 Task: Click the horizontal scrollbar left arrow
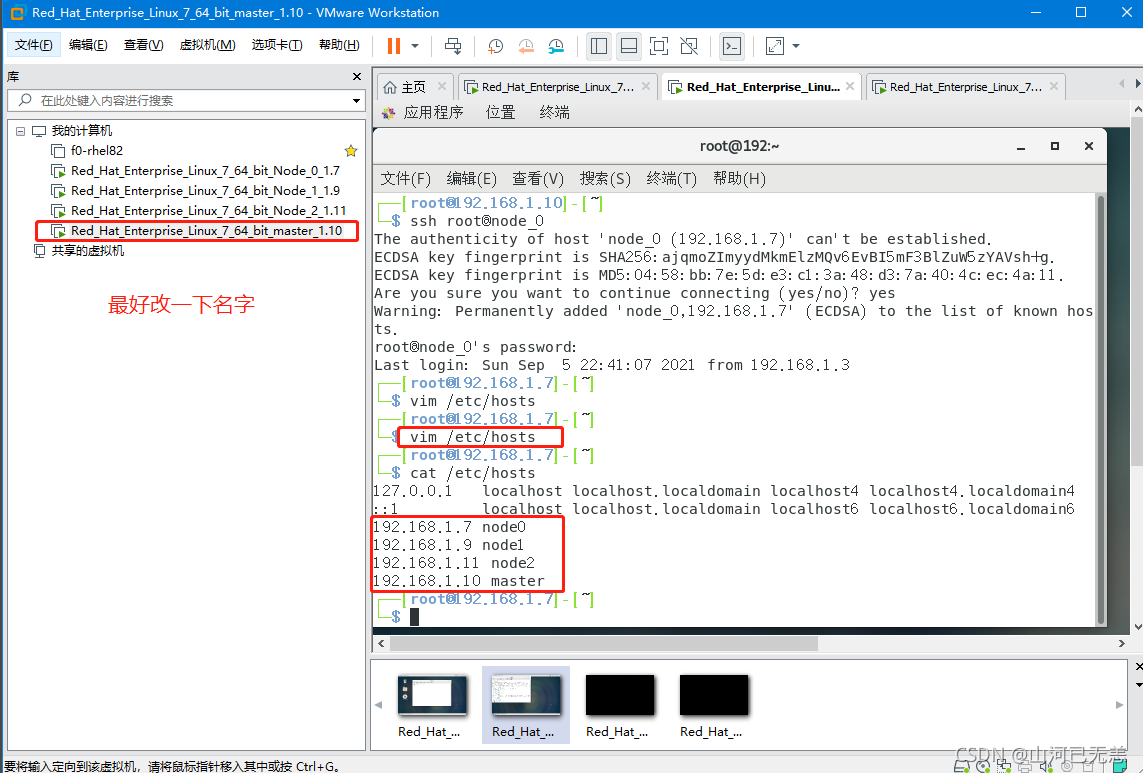pyautogui.click(x=381, y=644)
